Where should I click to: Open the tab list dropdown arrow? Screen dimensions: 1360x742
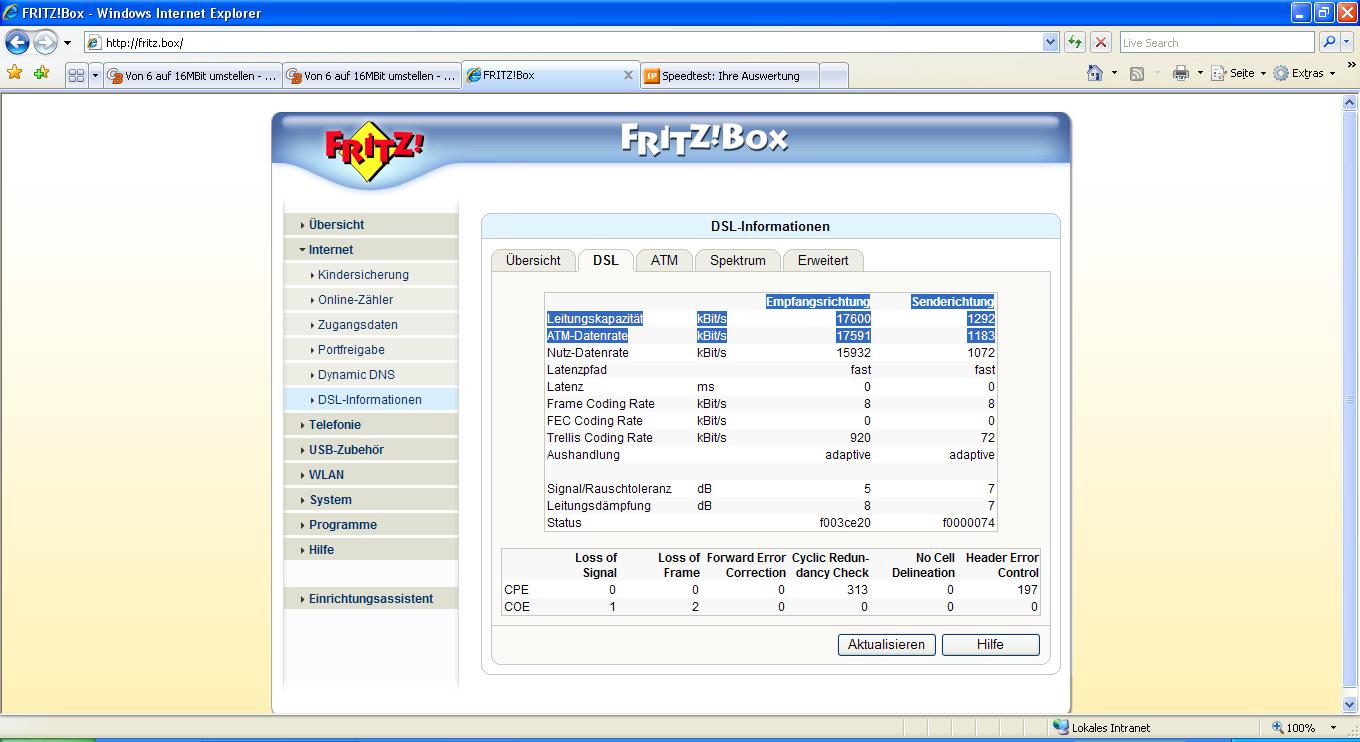coord(95,75)
